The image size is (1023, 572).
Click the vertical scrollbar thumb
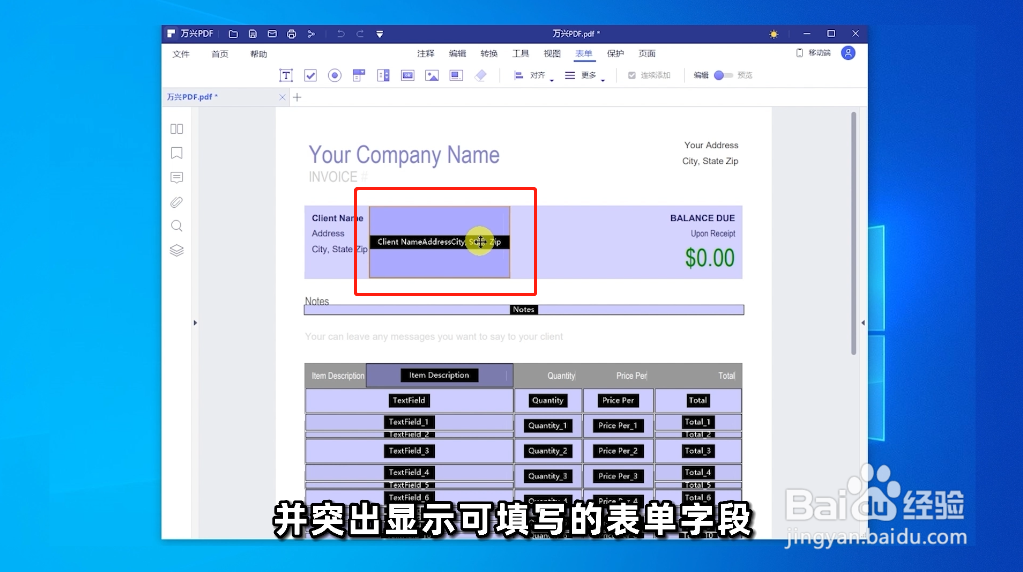(x=853, y=233)
